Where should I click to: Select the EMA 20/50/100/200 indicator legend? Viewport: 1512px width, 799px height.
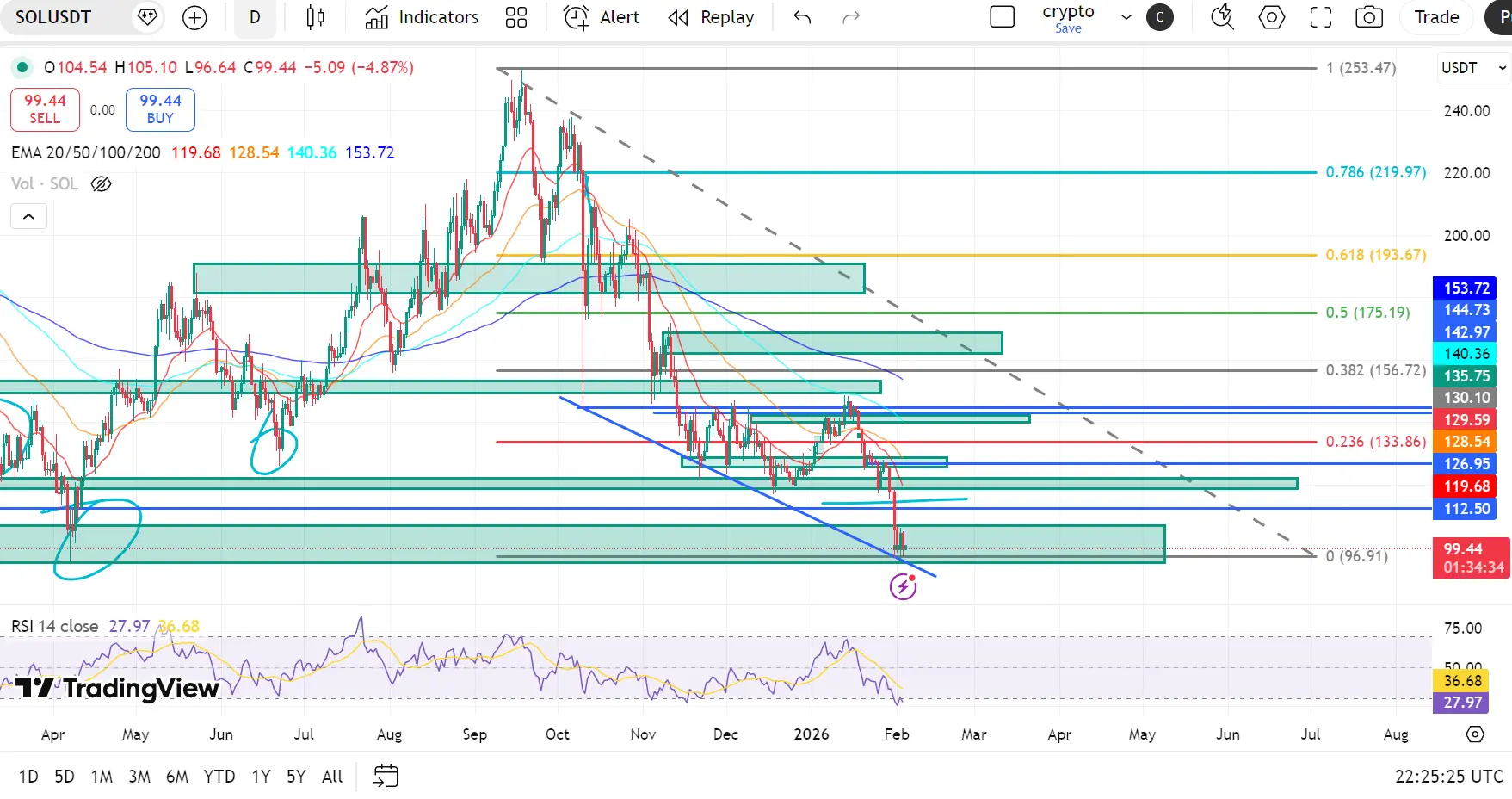click(x=86, y=152)
